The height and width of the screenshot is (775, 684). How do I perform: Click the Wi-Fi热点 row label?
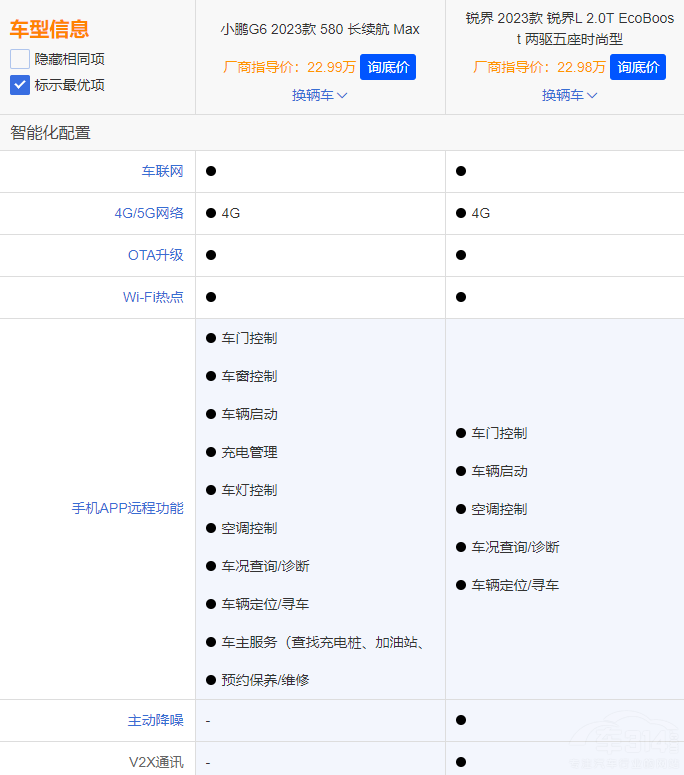pyautogui.click(x=153, y=297)
